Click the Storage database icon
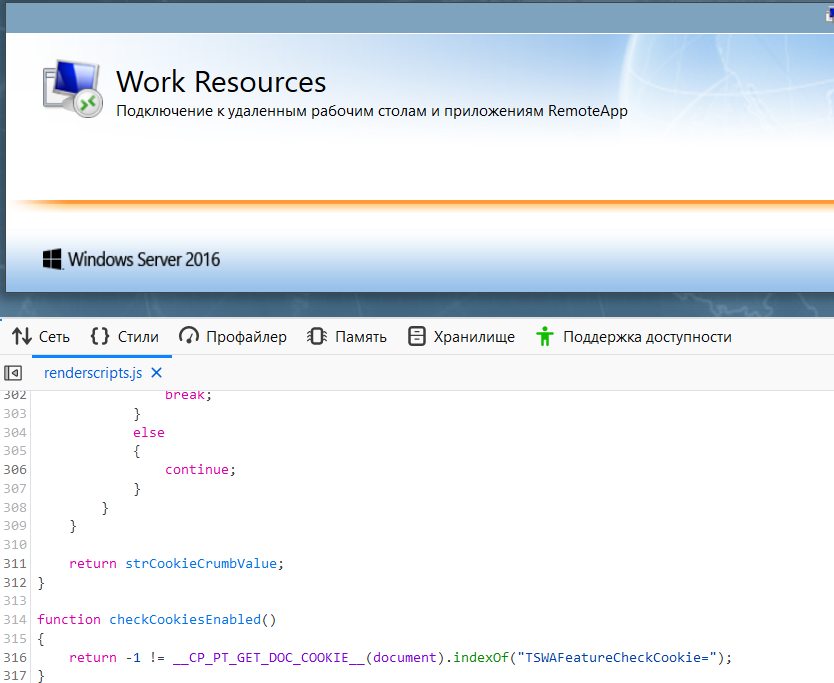Viewport: 834px width, 683px height. (416, 337)
